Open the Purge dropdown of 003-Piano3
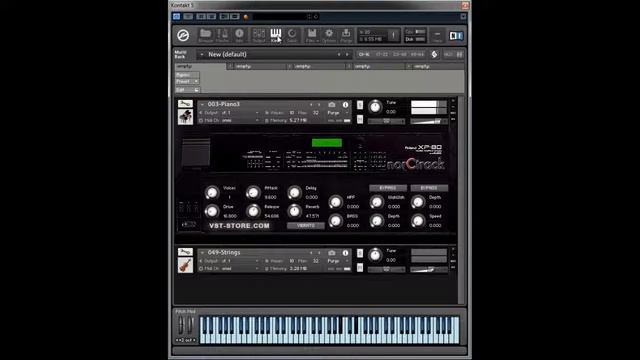 click(x=338, y=113)
